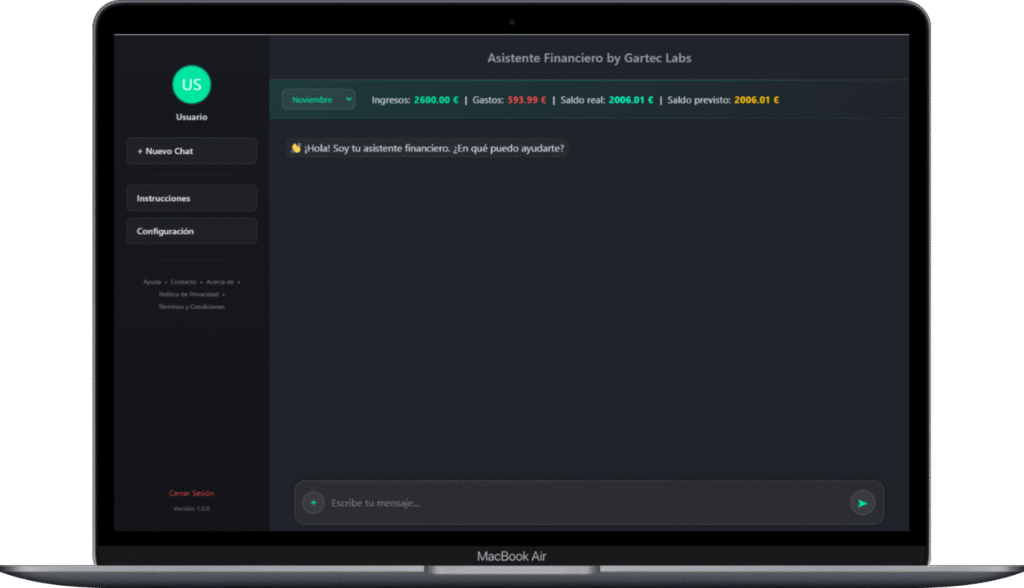Click the Ayuda footer link
1024x588 pixels.
152,282
